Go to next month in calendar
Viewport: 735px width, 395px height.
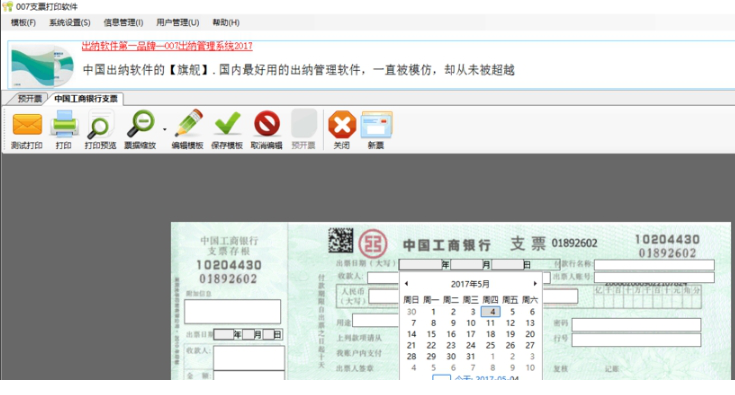point(535,283)
